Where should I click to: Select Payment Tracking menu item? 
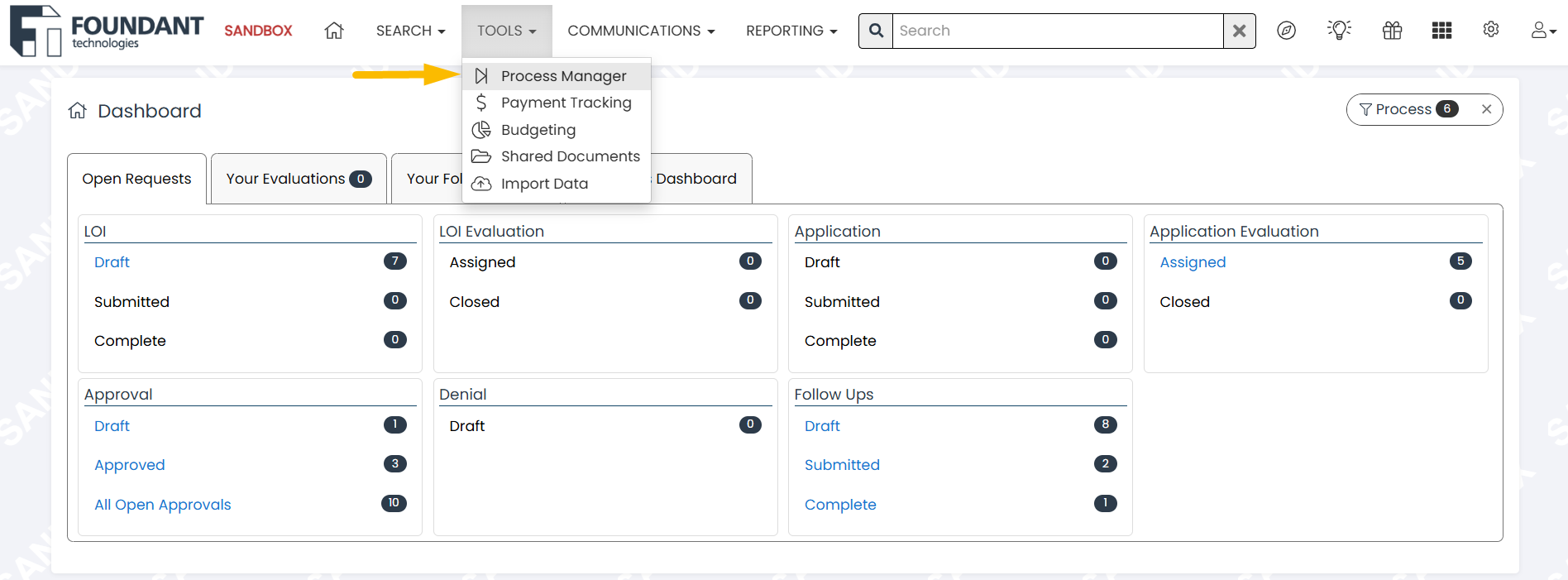(557, 103)
